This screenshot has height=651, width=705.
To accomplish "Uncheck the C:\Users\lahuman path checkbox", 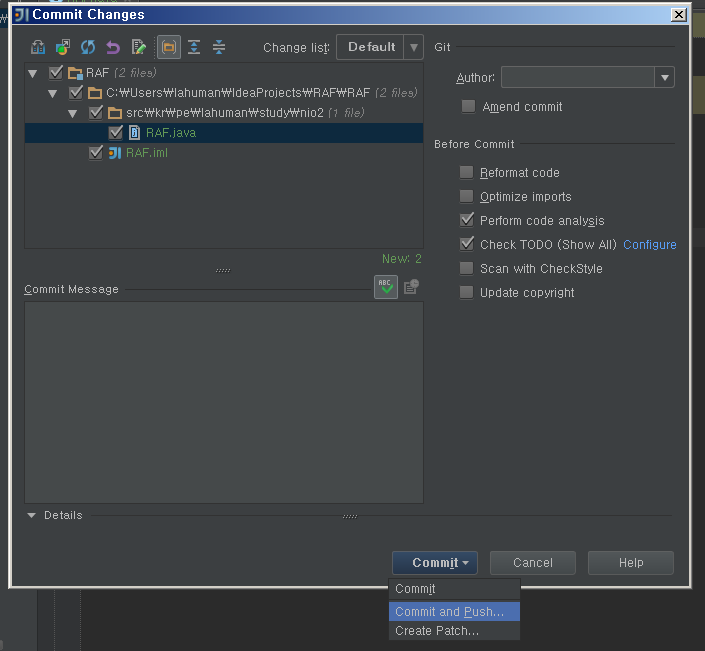I will 76,93.
